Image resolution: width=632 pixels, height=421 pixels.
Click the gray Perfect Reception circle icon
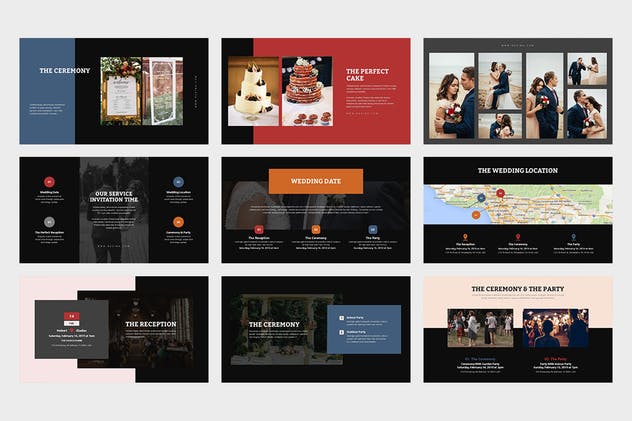(x=48, y=222)
